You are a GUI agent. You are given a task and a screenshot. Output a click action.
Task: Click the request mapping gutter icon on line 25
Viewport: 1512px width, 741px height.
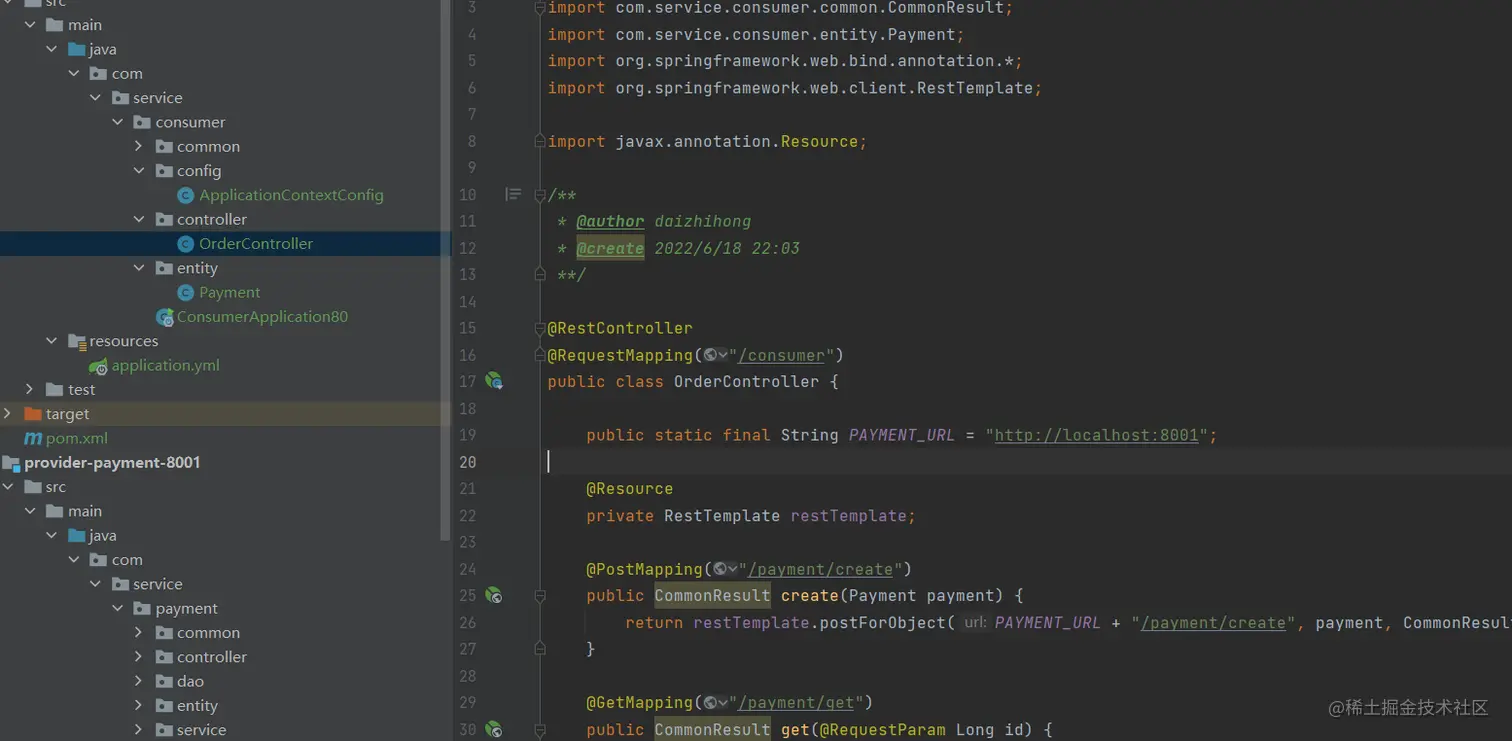tap(494, 595)
